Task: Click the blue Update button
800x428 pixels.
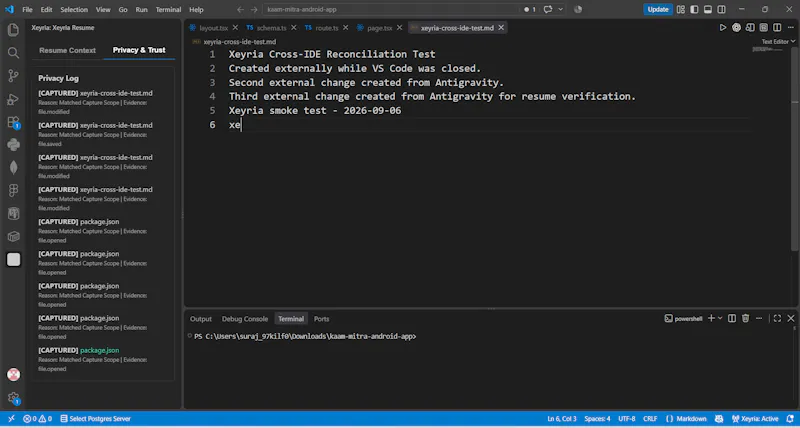Action: click(x=658, y=9)
